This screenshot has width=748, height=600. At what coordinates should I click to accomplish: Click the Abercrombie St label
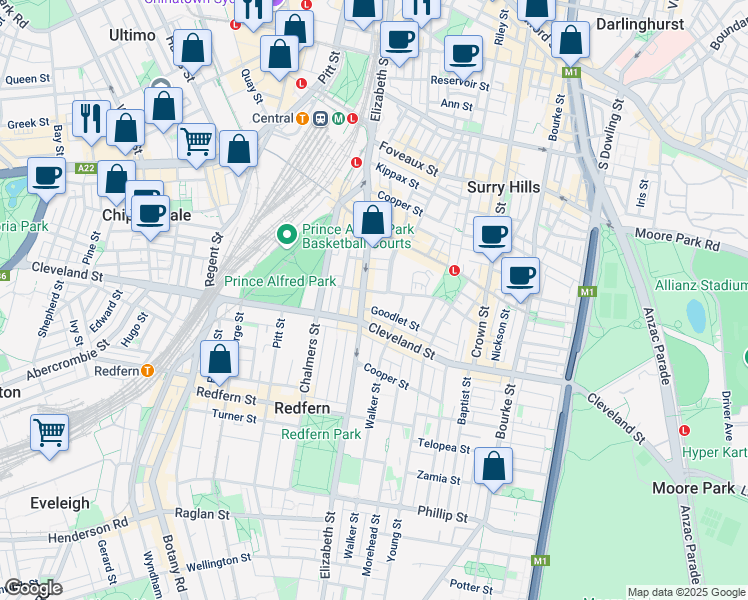[x=68, y=360]
